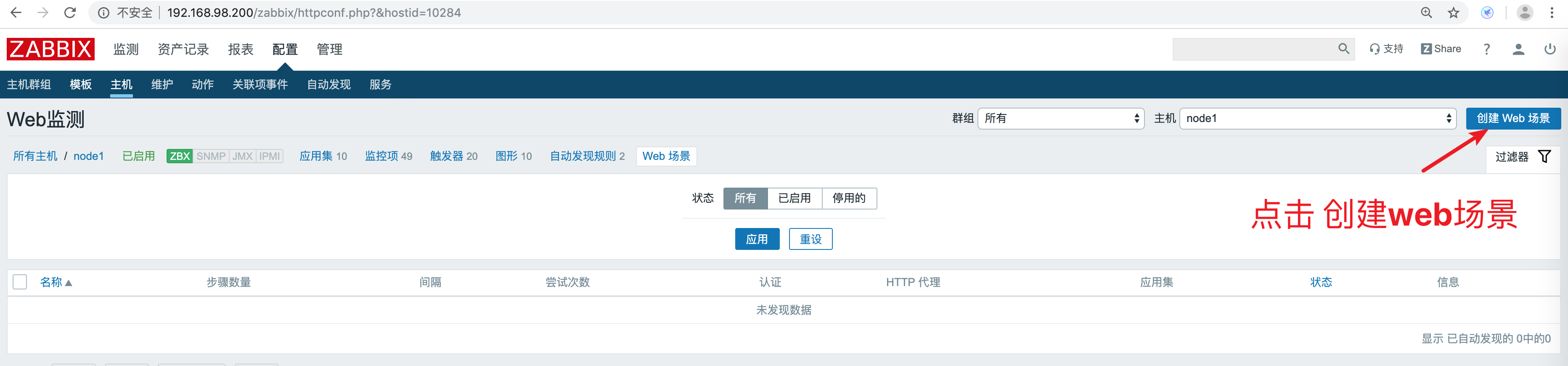Click the Zabbix logo
Viewport: 1568px width, 366px height.
[x=50, y=49]
